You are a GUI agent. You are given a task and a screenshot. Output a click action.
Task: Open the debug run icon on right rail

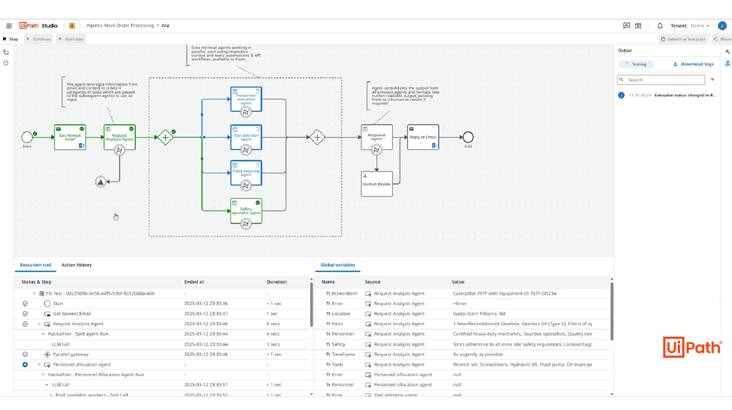[x=727, y=64]
